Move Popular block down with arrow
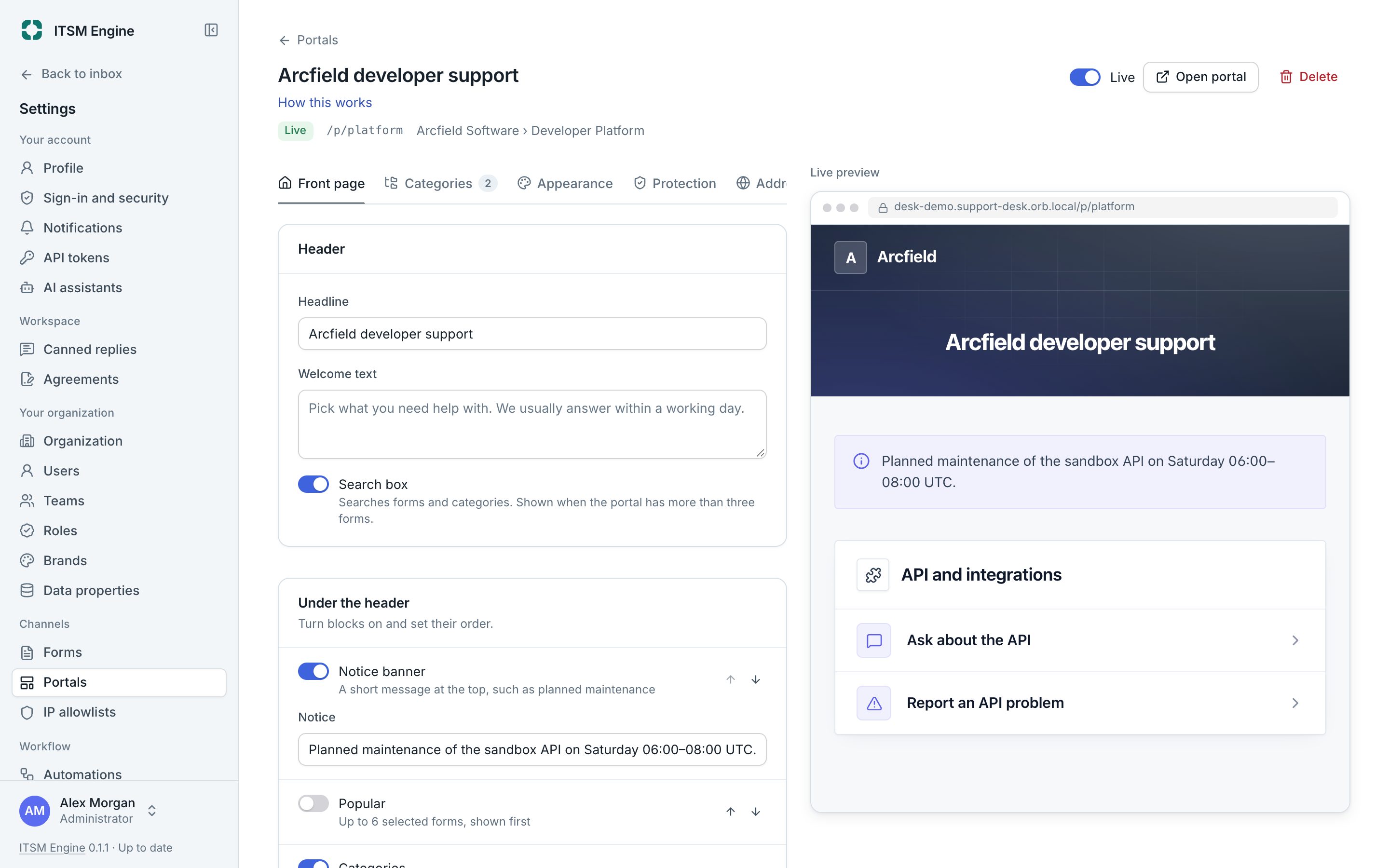Image resolution: width=1389 pixels, height=868 pixels. point(755,811)
